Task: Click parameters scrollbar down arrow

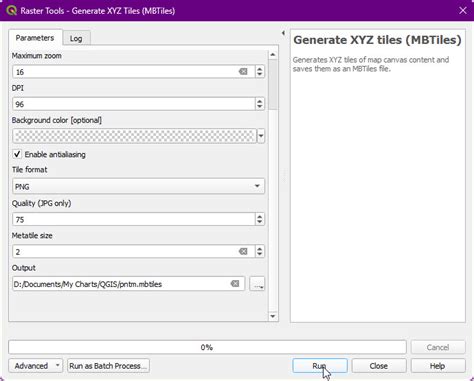Action: pos(273,316)
